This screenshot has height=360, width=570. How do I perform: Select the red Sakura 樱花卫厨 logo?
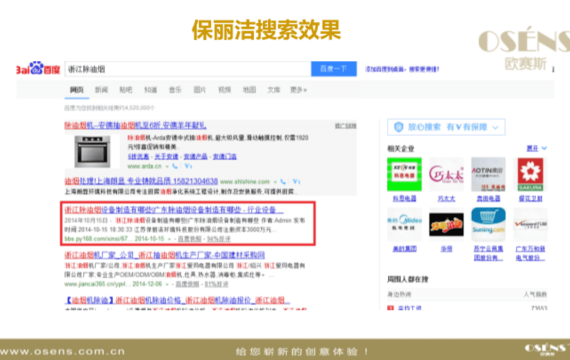(530, 174)
